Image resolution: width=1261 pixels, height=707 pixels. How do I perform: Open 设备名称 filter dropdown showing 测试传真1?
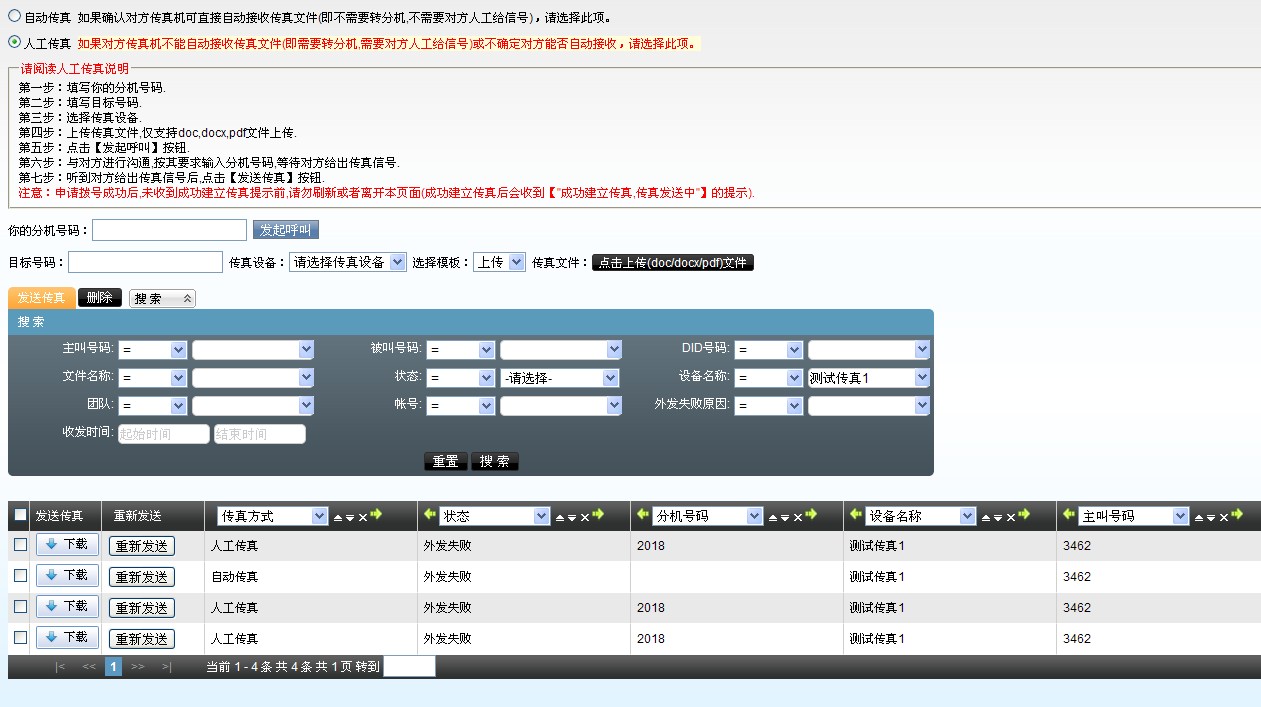pos(868,378)
